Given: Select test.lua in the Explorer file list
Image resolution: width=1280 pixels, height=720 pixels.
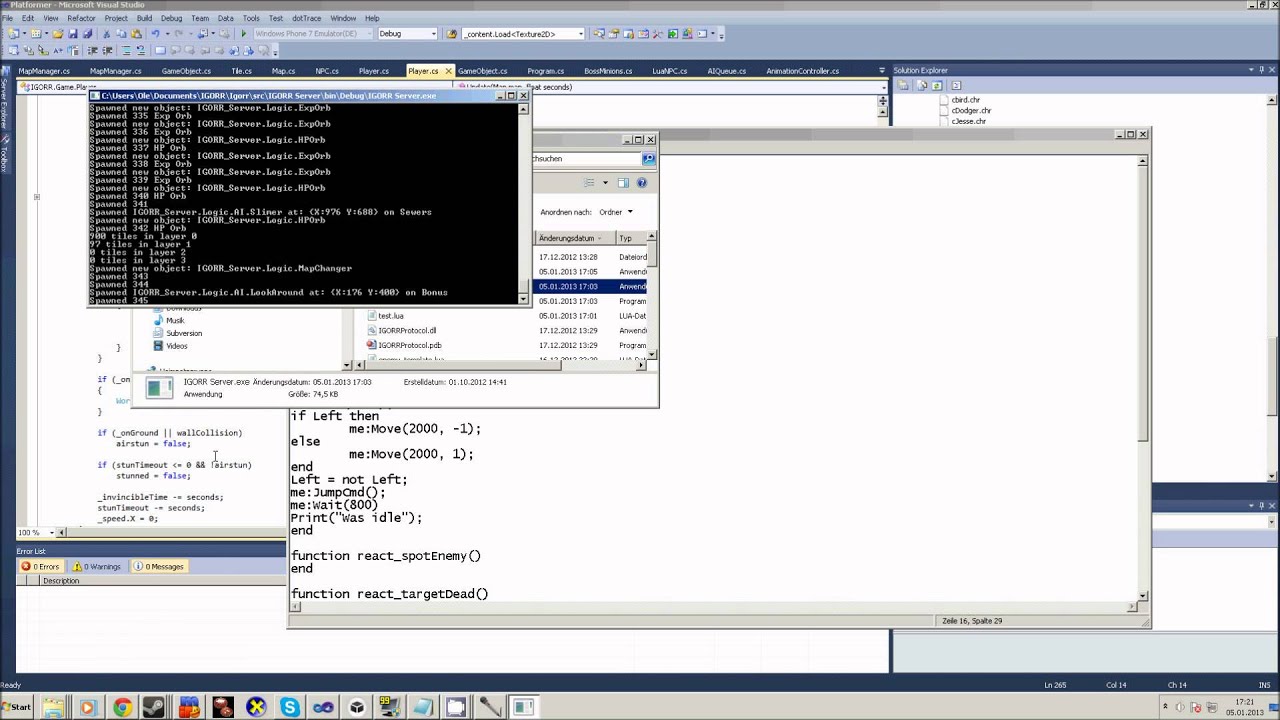Looking at the screenshot, I should click(391, 316).
